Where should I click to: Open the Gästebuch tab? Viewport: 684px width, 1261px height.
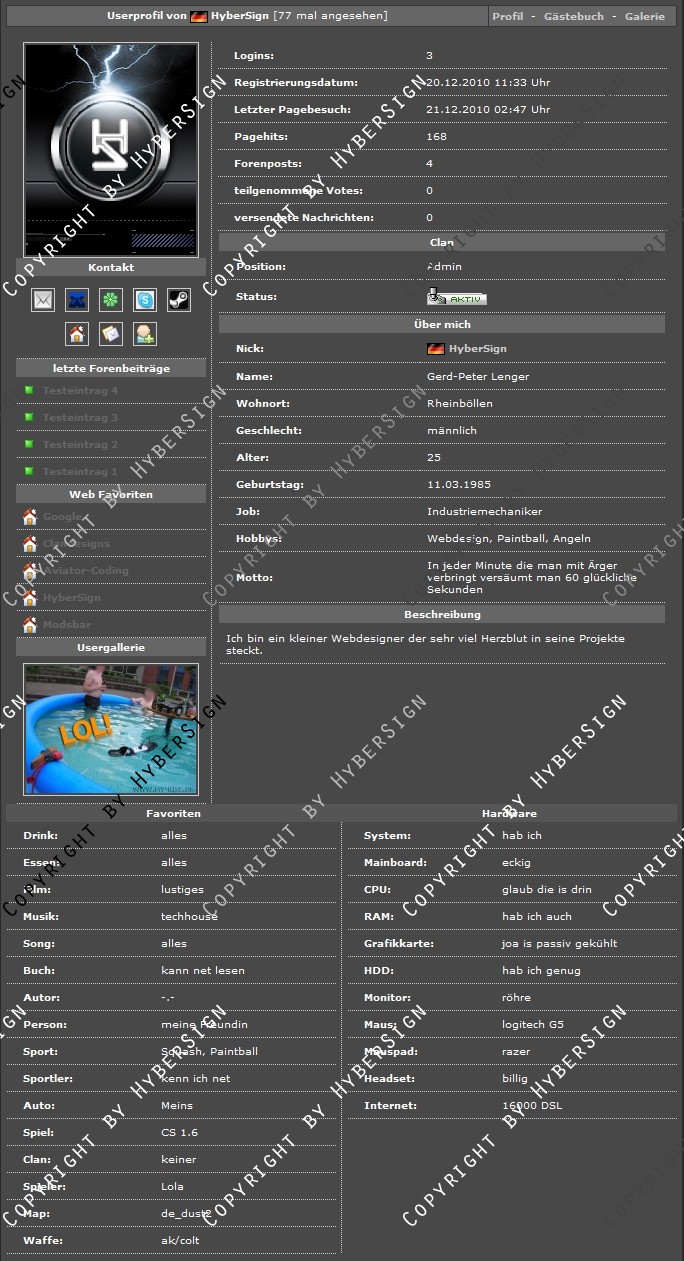coord(573,17)
